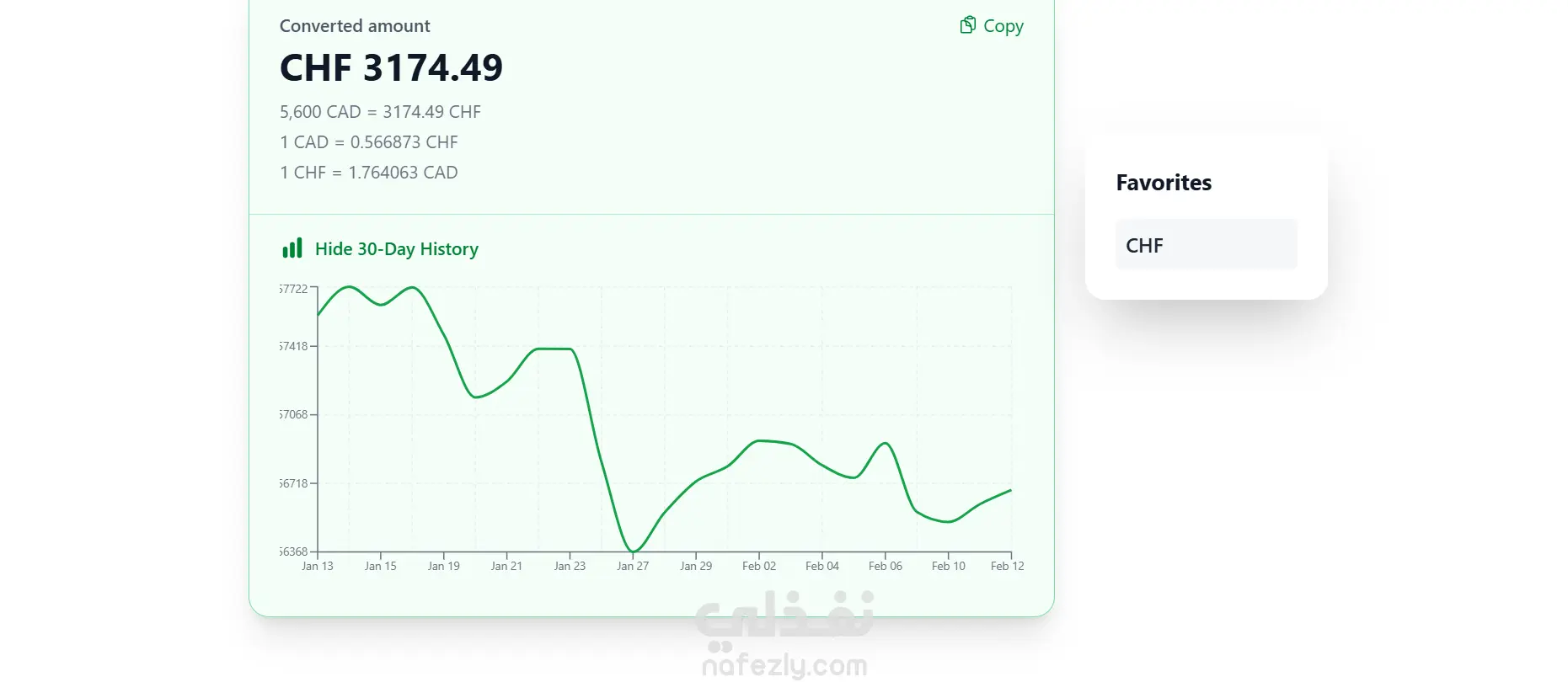1568x682 pixels.
Task: Click the 1 CHF = 1.764063 CAD rate
Action: (x=368, y=173)
